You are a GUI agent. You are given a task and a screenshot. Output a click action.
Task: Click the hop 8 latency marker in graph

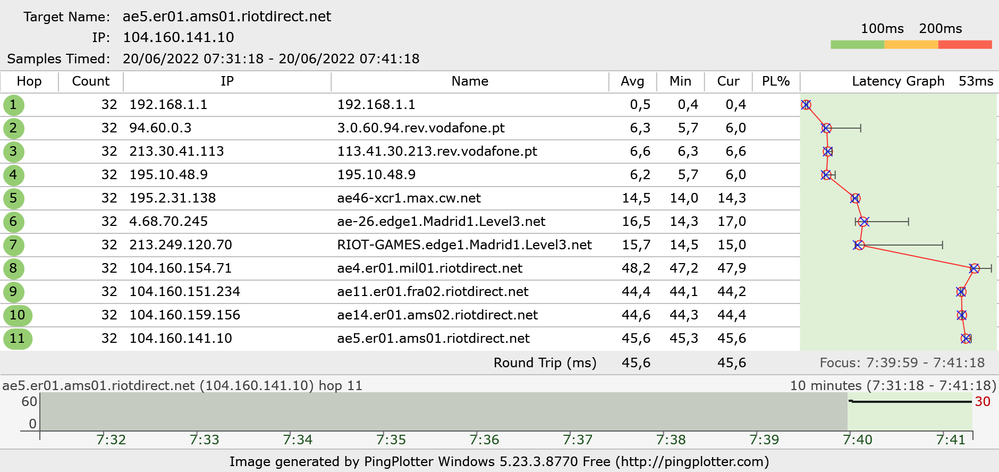[974, 268]
